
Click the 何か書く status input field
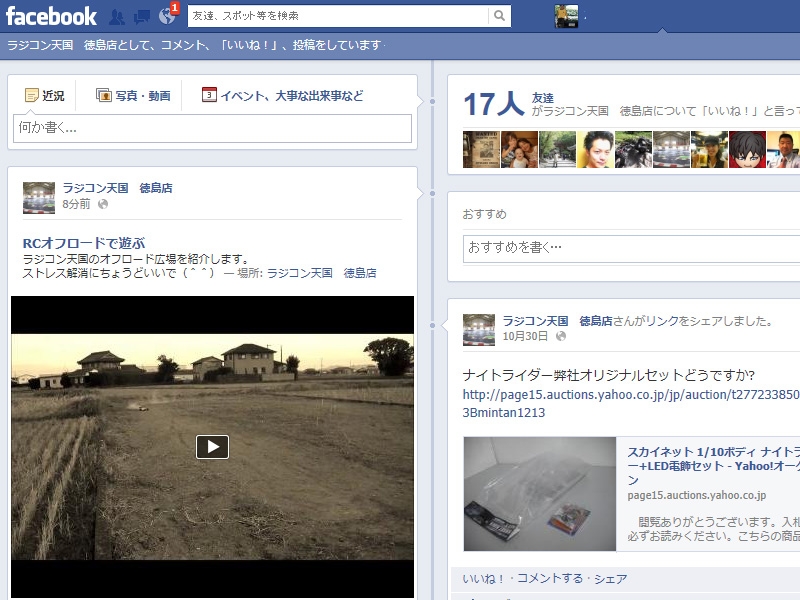click(212, 128)
